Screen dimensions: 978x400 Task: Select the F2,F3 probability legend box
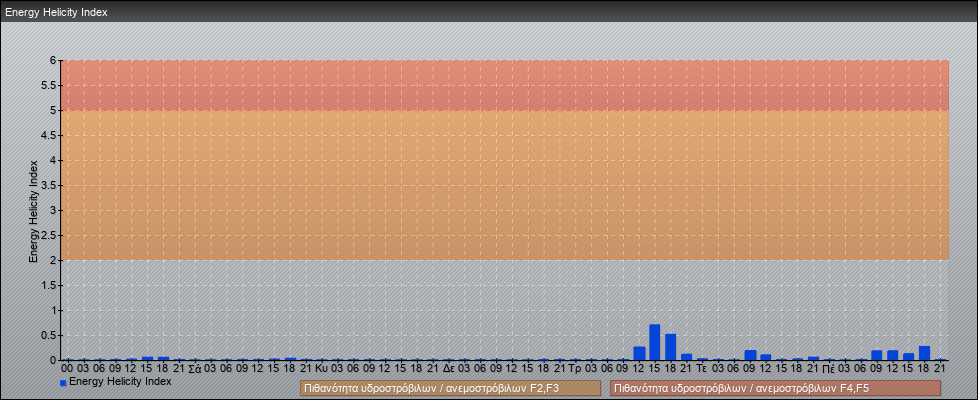pyautogui.click(x=450, y=388)
